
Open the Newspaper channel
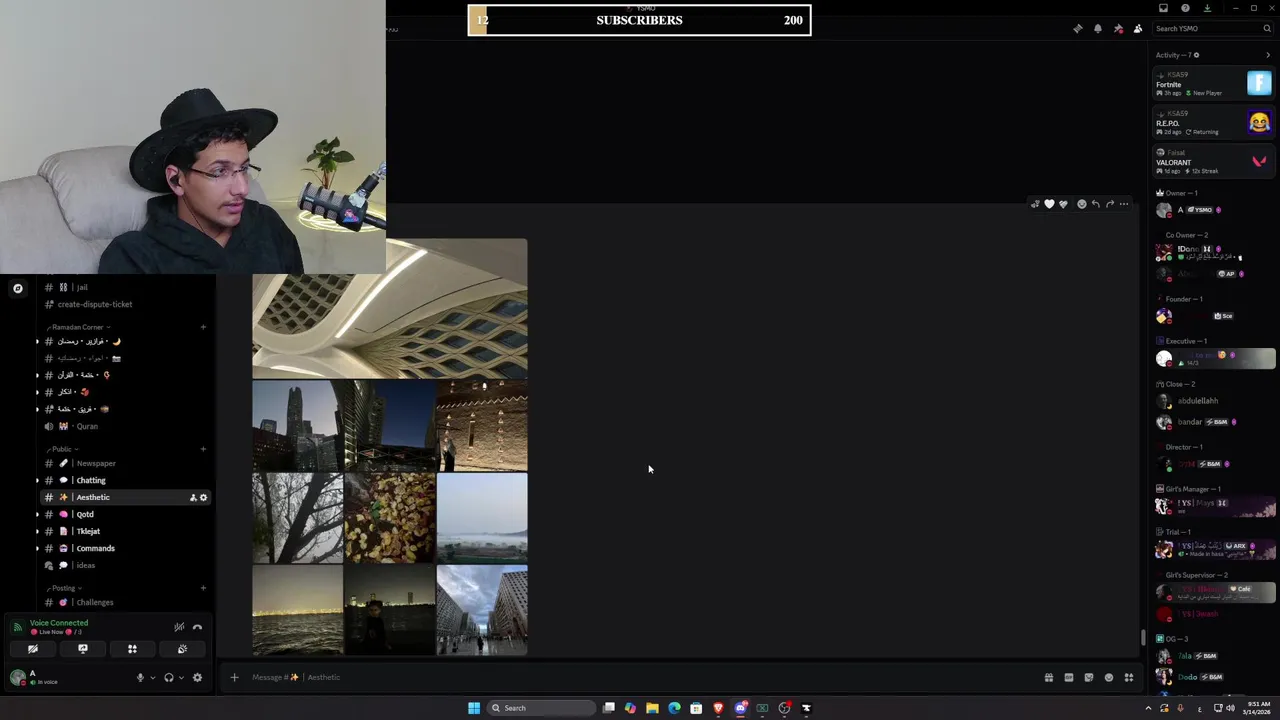(x=124, y=463)
